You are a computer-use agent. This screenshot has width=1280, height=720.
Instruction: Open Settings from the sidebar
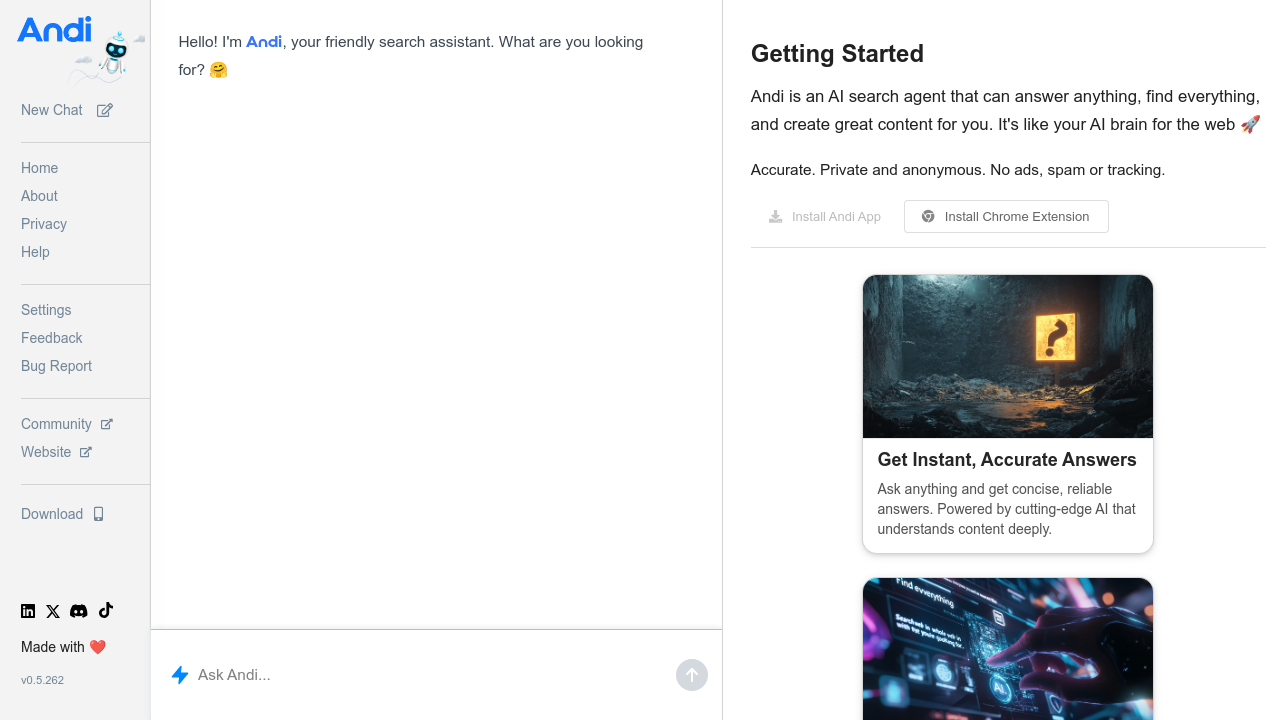[x=46, y=310]
